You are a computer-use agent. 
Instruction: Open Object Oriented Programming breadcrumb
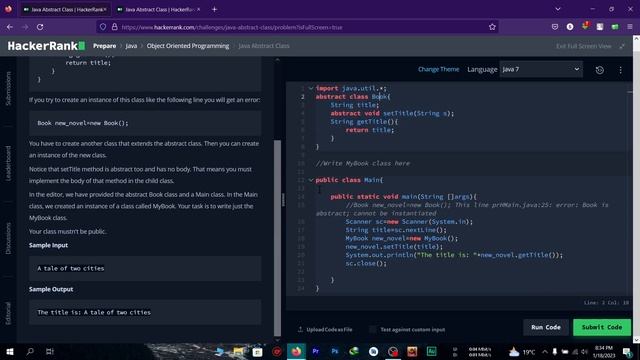[188, 46]
